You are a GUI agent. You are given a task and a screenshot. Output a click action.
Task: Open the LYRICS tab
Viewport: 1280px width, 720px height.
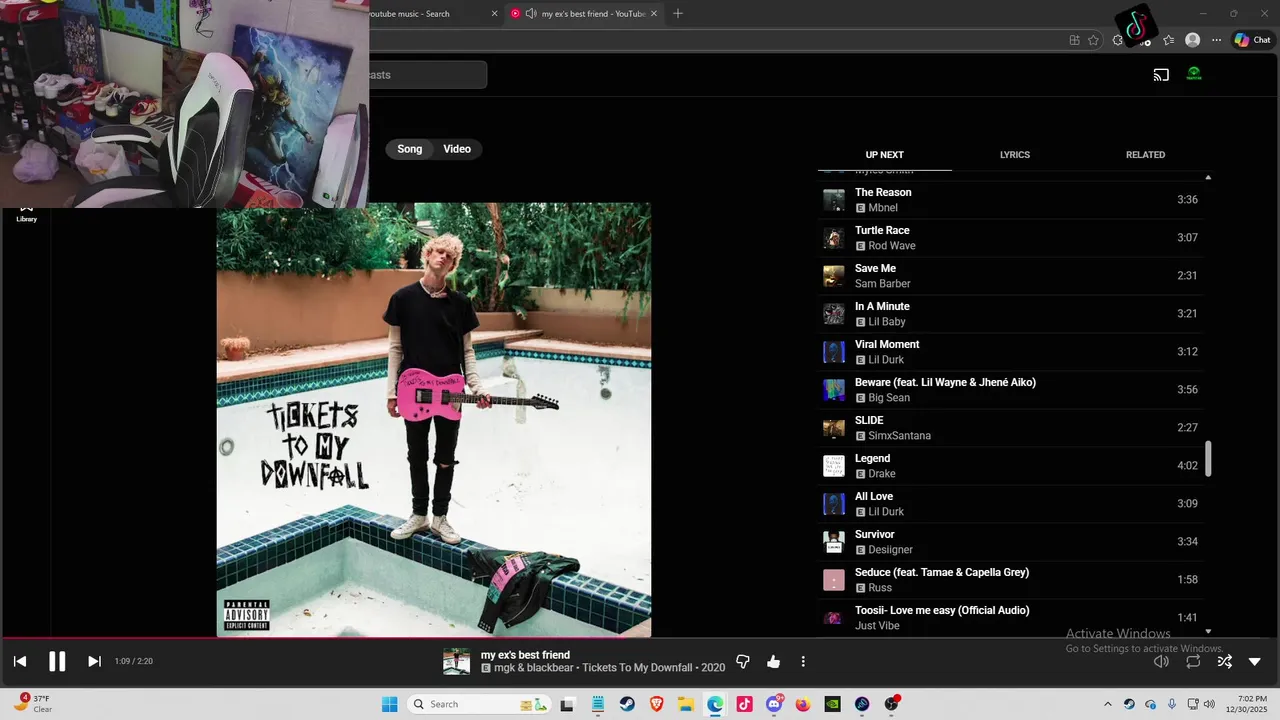(x=1015, y=155)
